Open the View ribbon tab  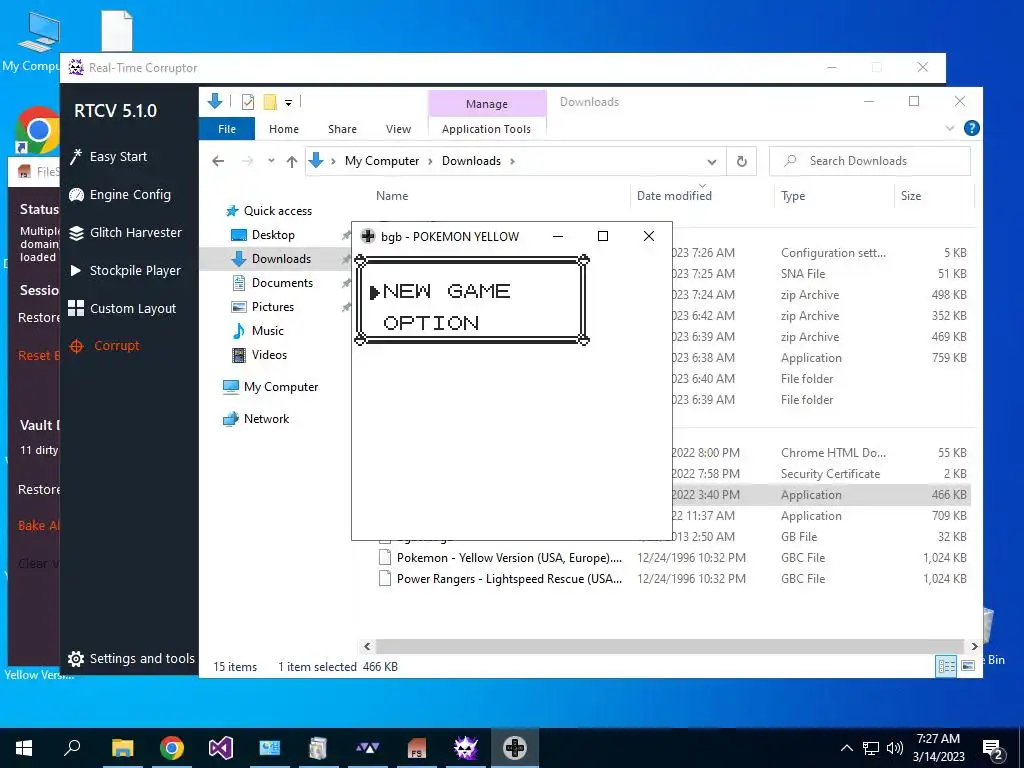click(x=398, y=129)
